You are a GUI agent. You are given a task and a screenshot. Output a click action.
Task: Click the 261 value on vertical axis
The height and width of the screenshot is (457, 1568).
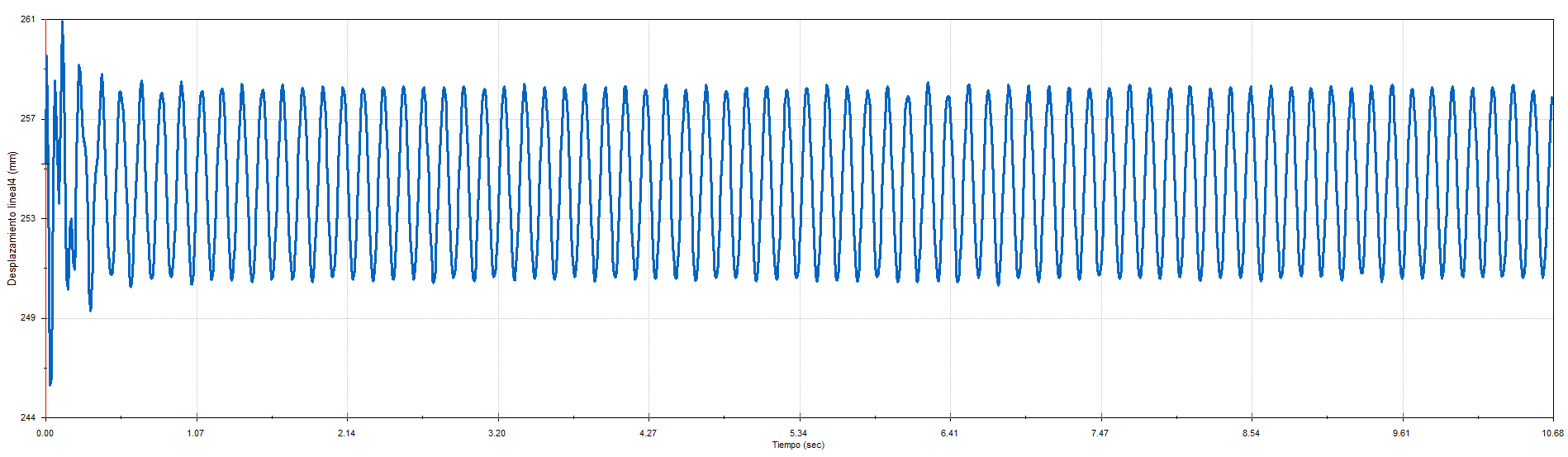(x=27, y=19)
